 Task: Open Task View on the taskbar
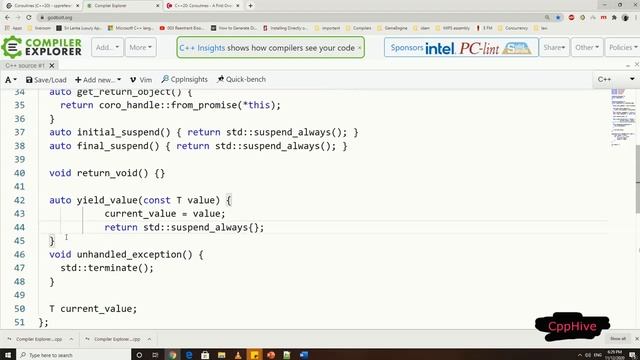(x=155, y=355)
